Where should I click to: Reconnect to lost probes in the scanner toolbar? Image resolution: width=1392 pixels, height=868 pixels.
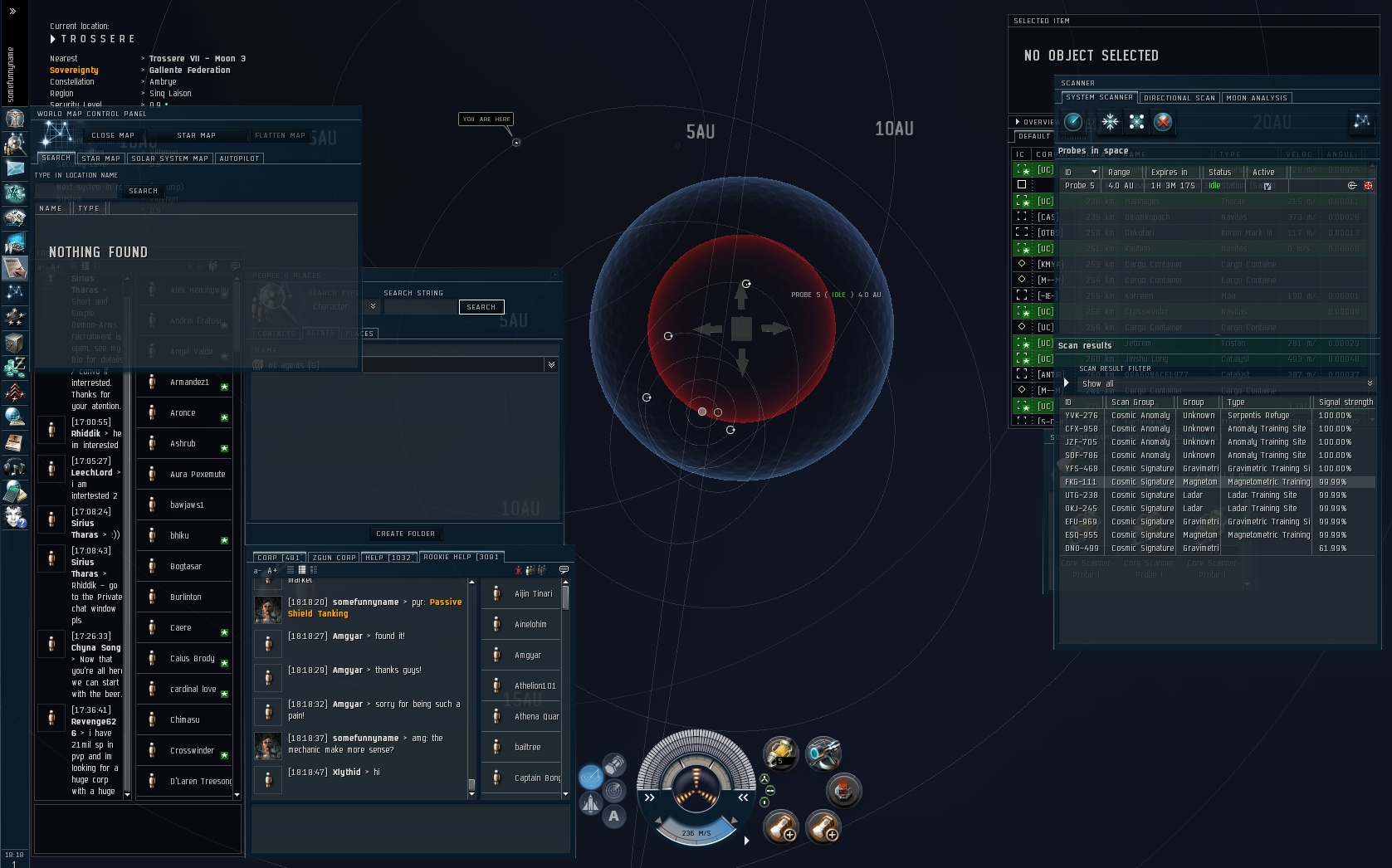[1136, 122]
